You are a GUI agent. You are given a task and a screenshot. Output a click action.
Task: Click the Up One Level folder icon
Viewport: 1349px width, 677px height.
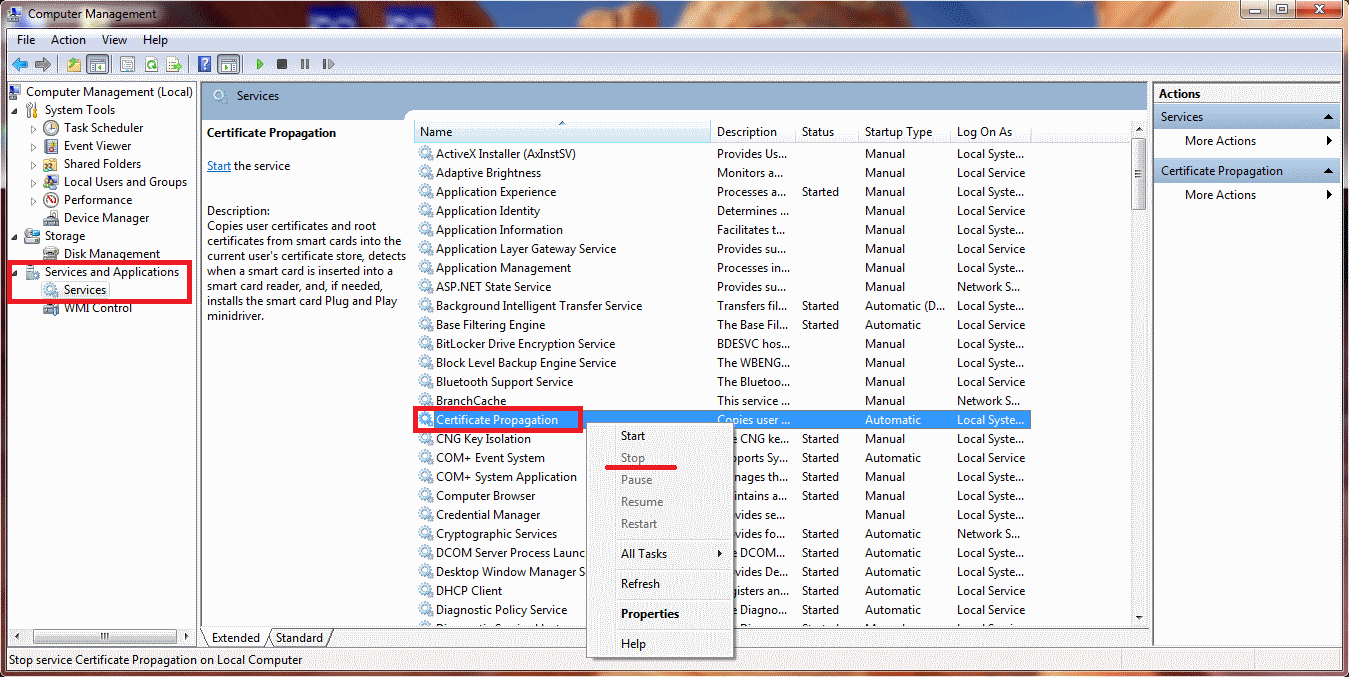click(x=74, y=64)
